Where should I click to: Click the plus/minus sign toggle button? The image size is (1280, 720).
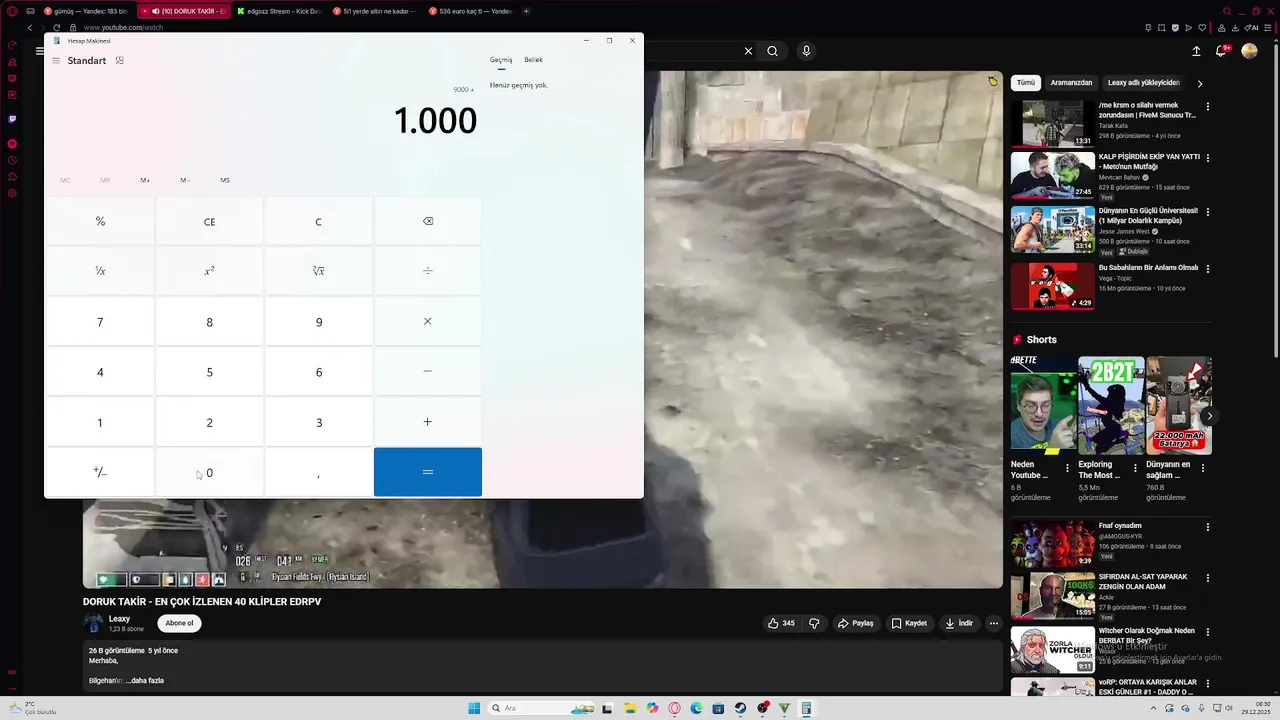[100, 472]
